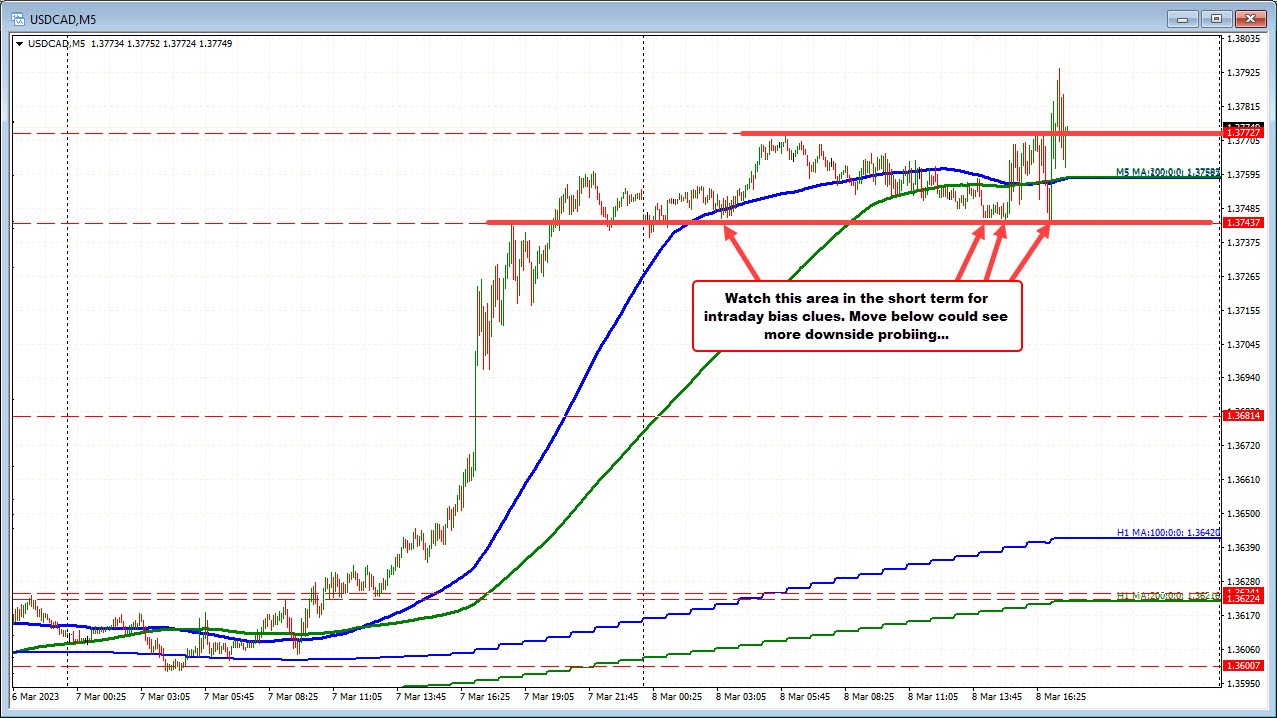The image size is (1277, 718).
Task: Click the 8 Mar 08:25 time label
Action: 870,695
